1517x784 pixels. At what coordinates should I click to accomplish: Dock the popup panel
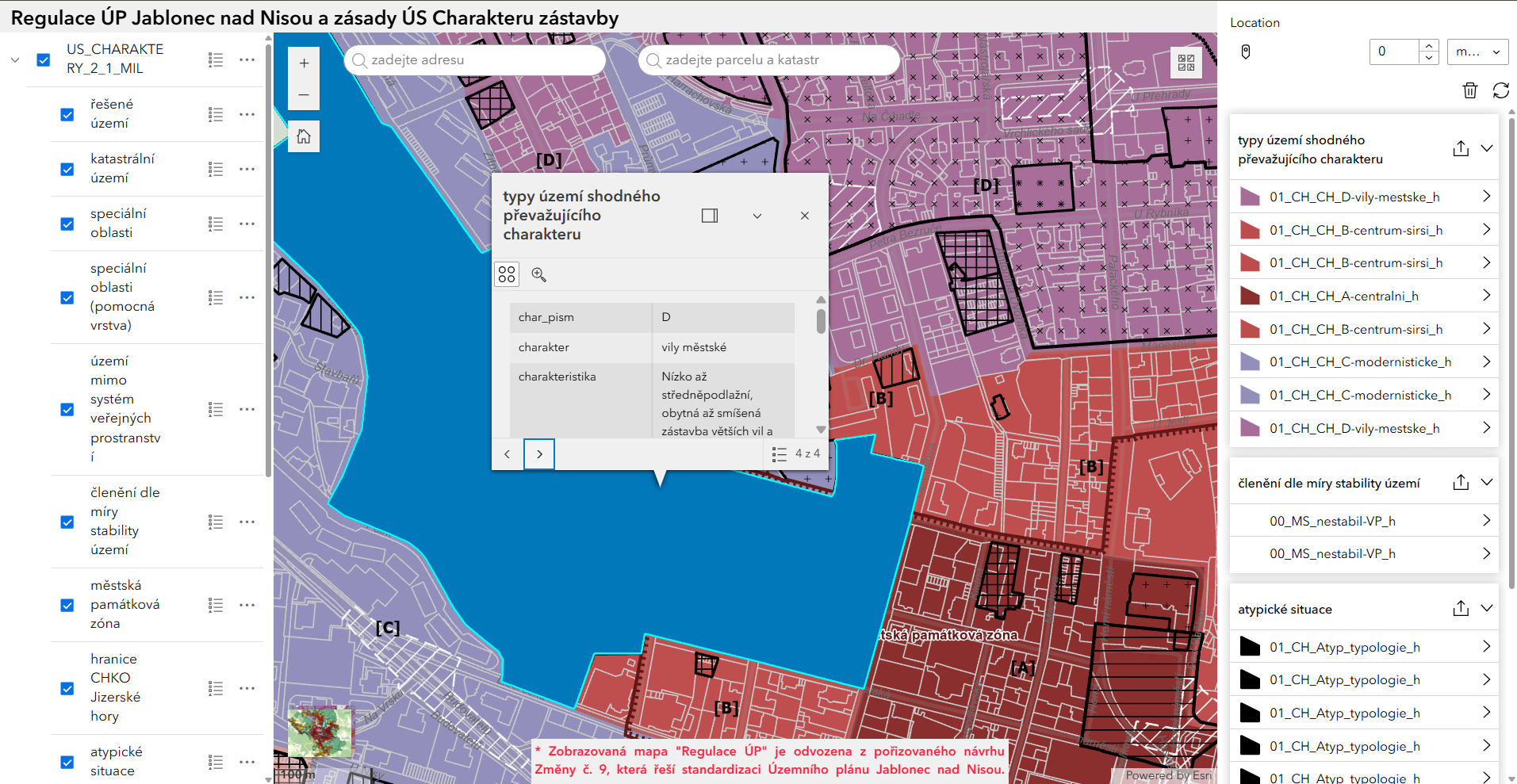pos(710,216)
